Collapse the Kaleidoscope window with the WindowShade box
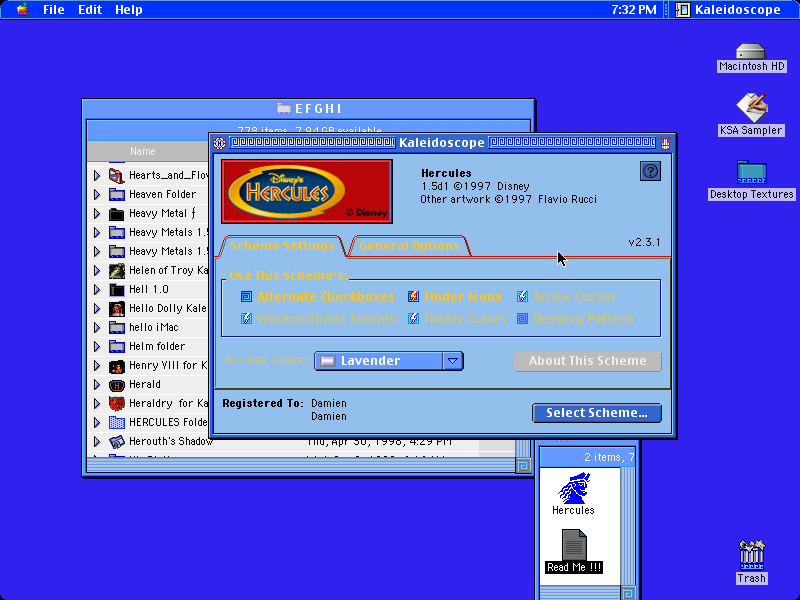This screenshot has height=600, width=800. [665, 143]
